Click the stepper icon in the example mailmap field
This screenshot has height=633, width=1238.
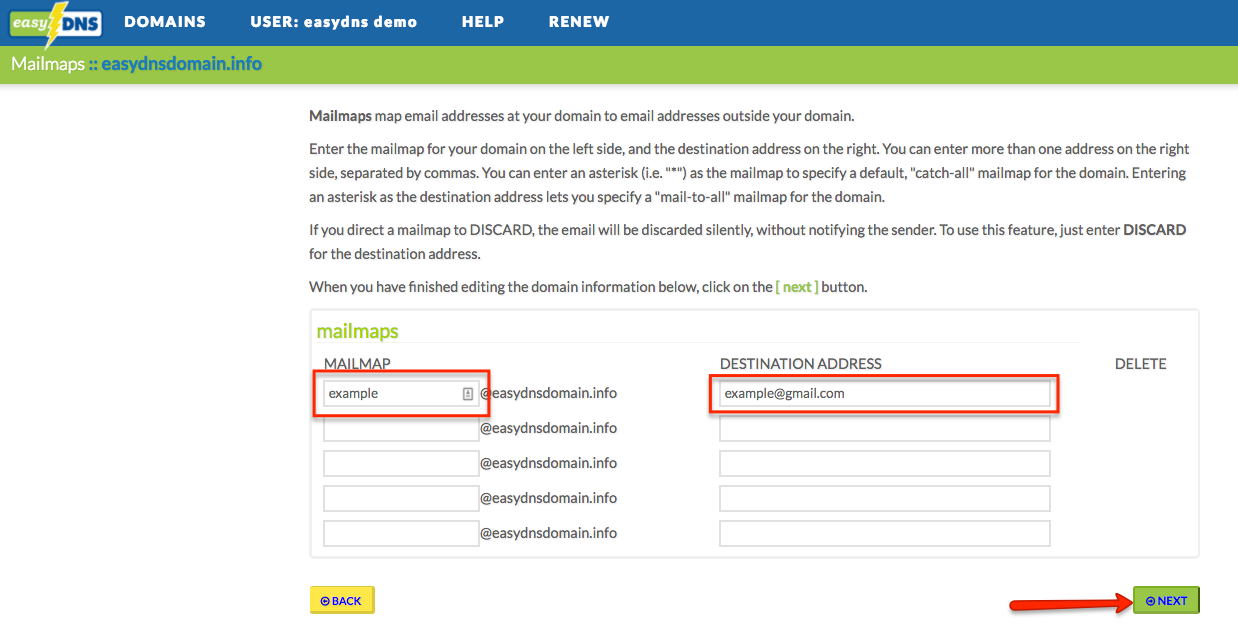pos(468,393)
